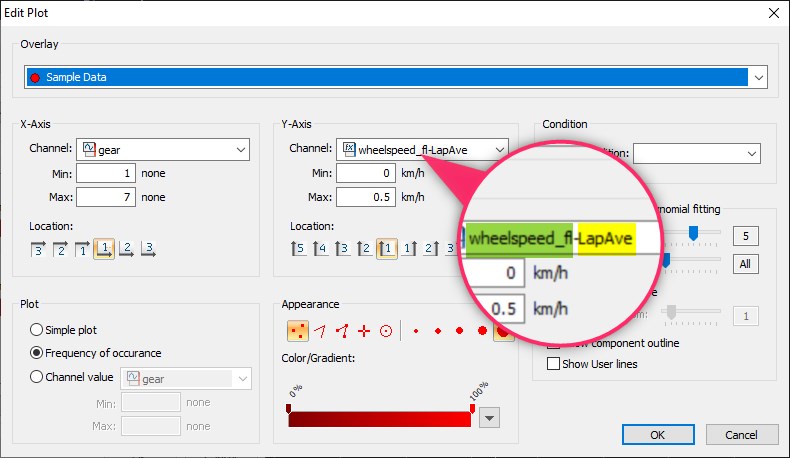Click the Cancel button
Image resolution: width=790 pixels, height=458 pixels.
pyautogui.click(x=741, y=435)
